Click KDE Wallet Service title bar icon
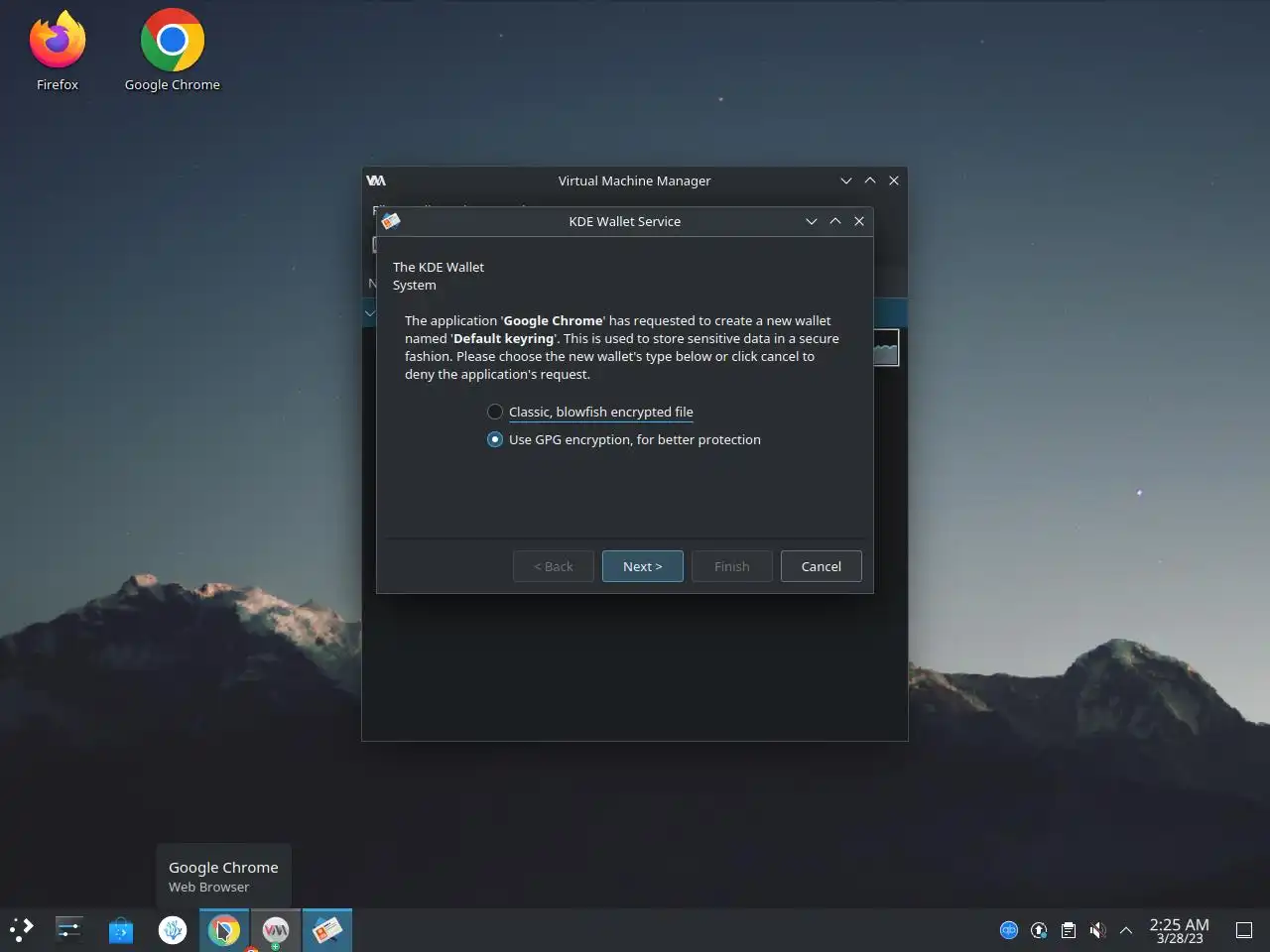 coord(391,221)
